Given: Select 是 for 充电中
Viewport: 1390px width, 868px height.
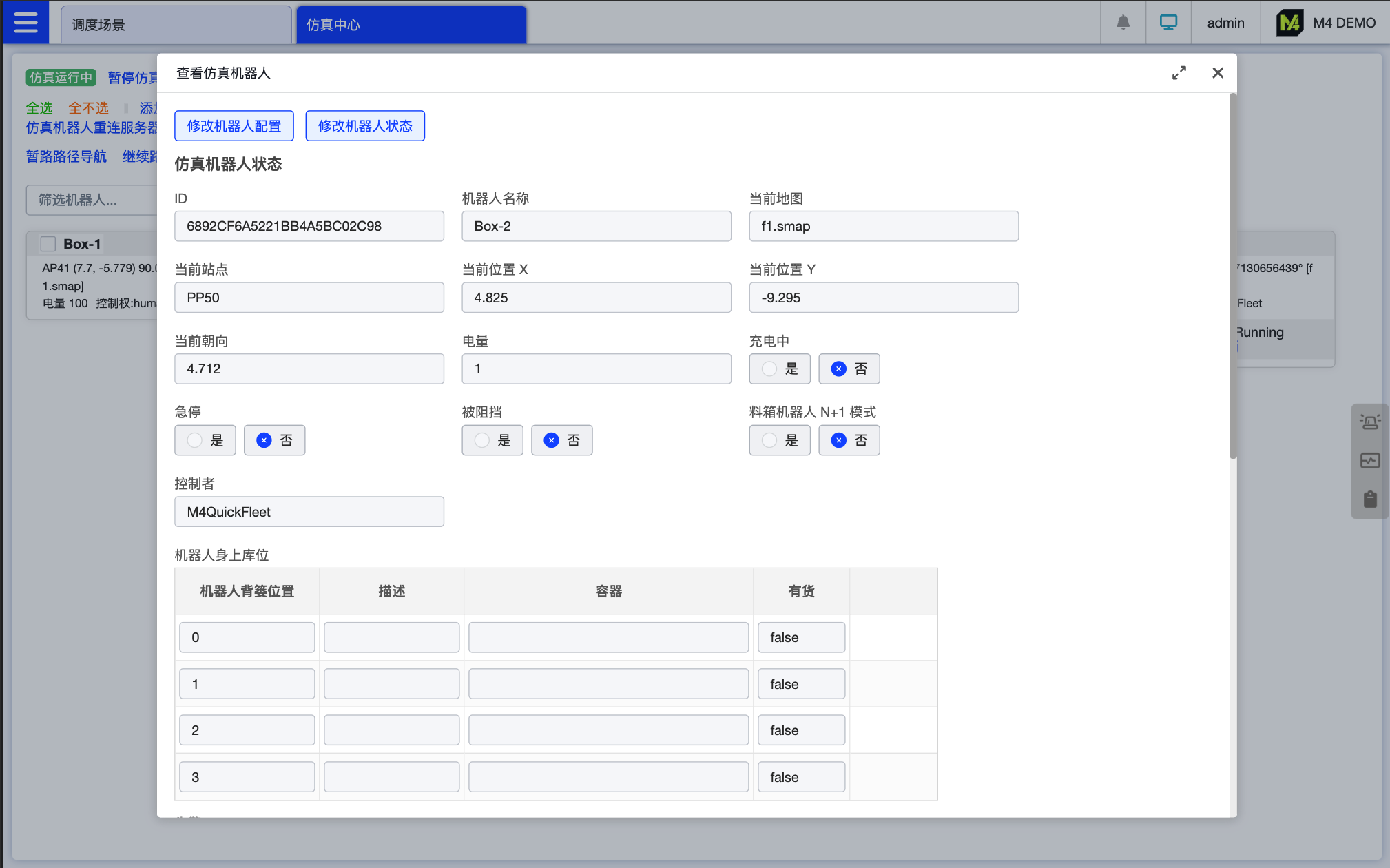Looking at the screenshot, I should [x=779, y=369].
